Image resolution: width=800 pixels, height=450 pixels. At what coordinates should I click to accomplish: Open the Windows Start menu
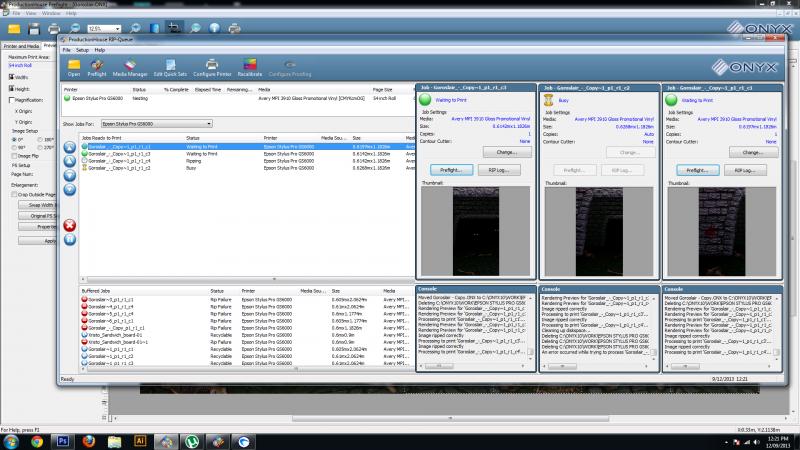[11, 441]
